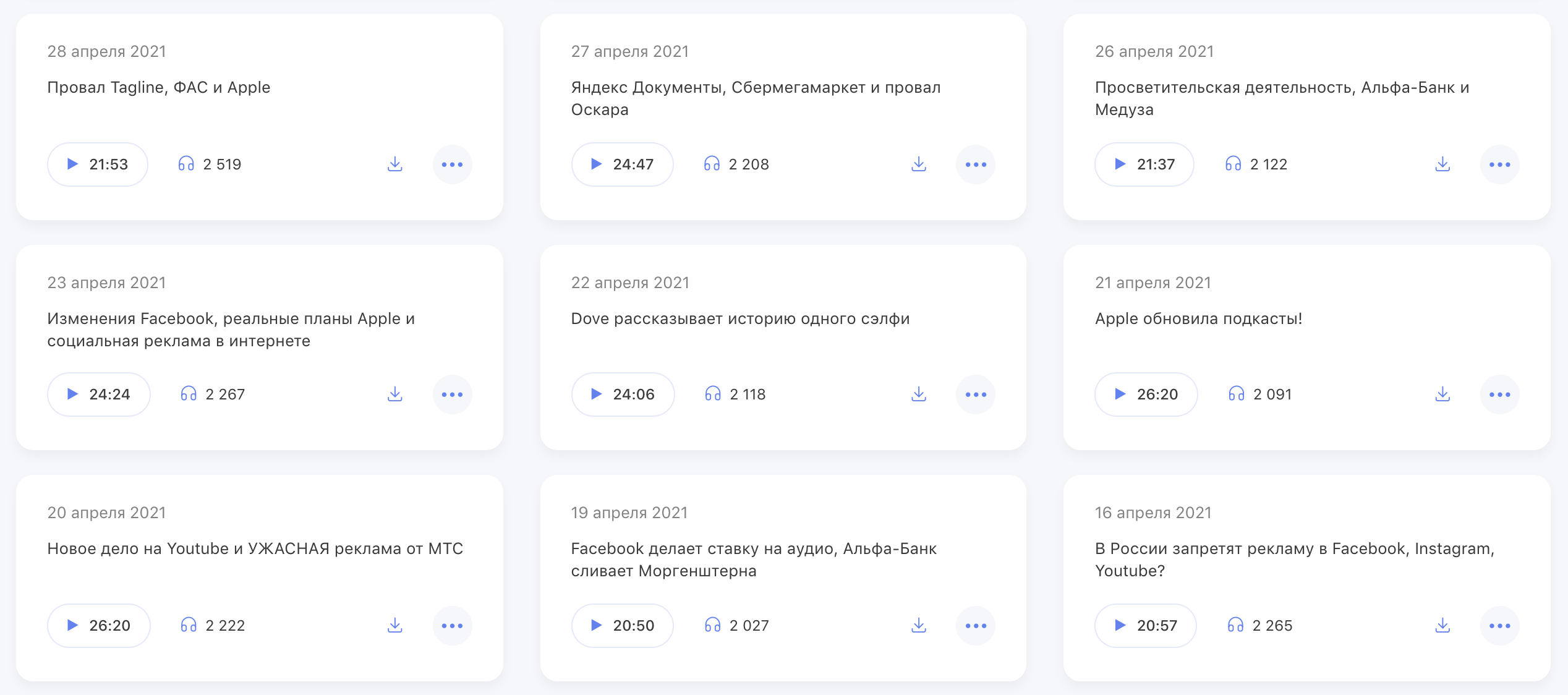This screenshot has width=1568, height=695.
Task: Open episode Просветительская деятельность, Альфа-Банк и Медуза
Action: [x=1282, y=98]
